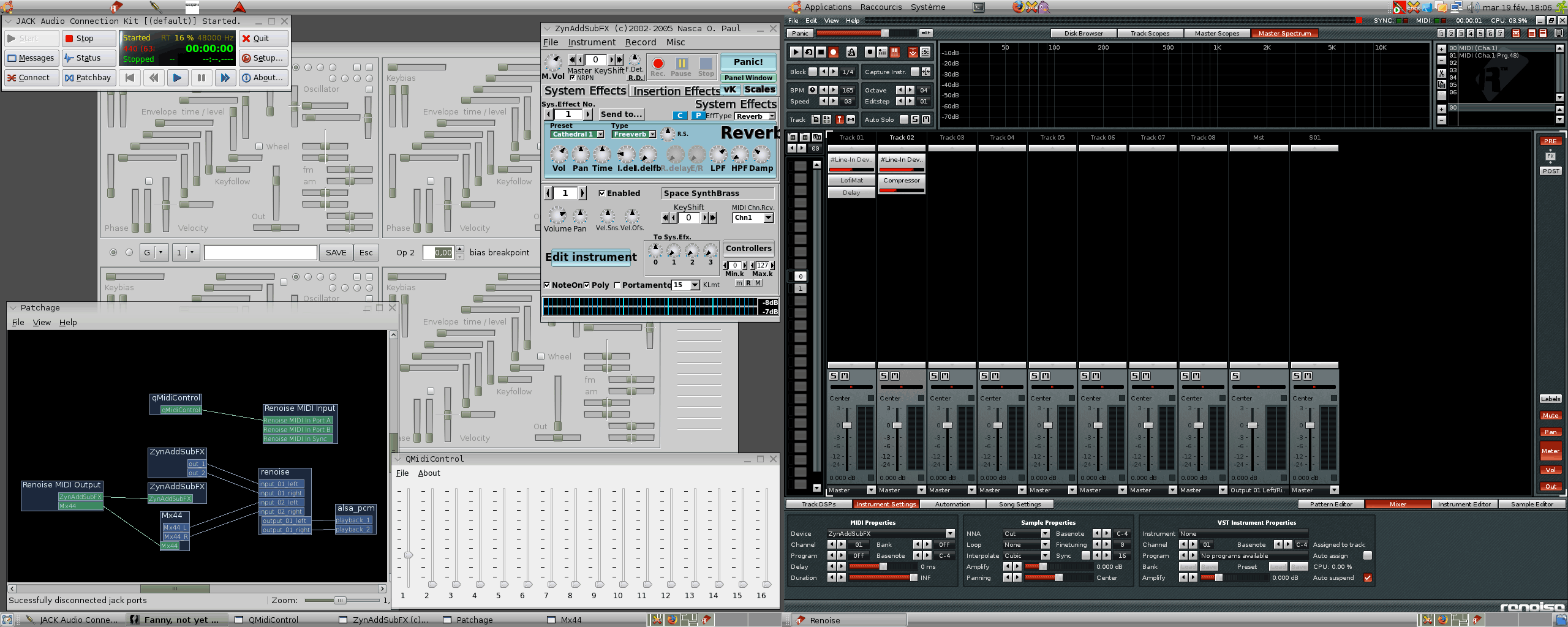Click the JACK transport fast-forward icon
Viewport: 1568px width, 627px height.
tap(225, 78)
